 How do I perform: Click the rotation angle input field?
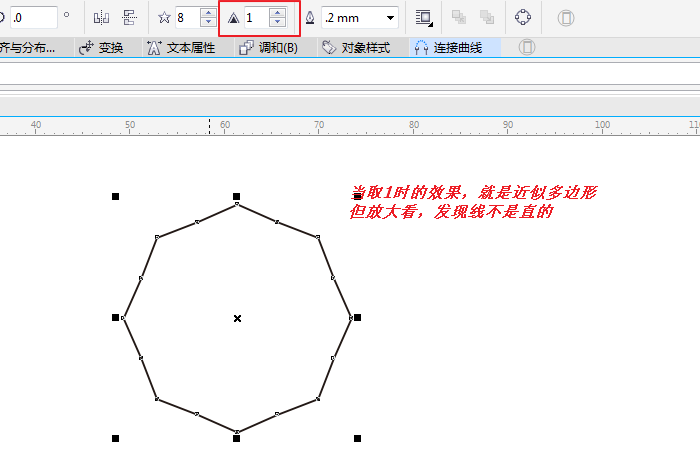coord(33,18)
